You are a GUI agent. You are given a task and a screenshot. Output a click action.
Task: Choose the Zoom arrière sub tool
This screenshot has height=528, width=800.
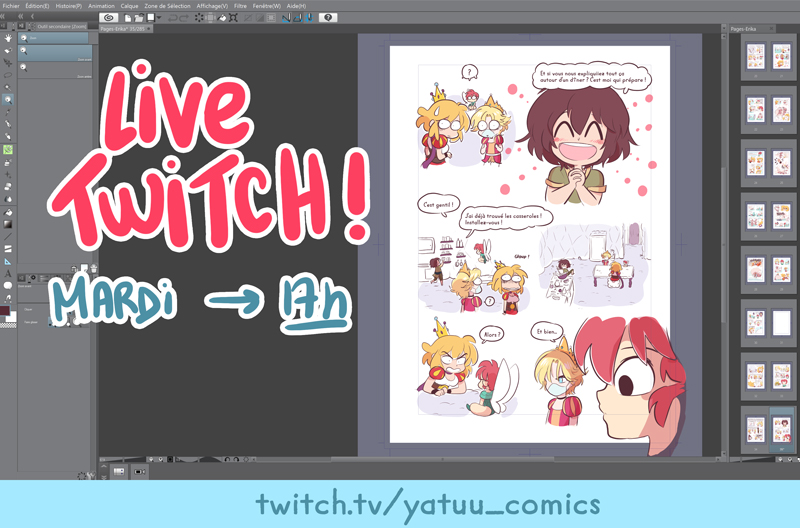click(x=56, y=70)
